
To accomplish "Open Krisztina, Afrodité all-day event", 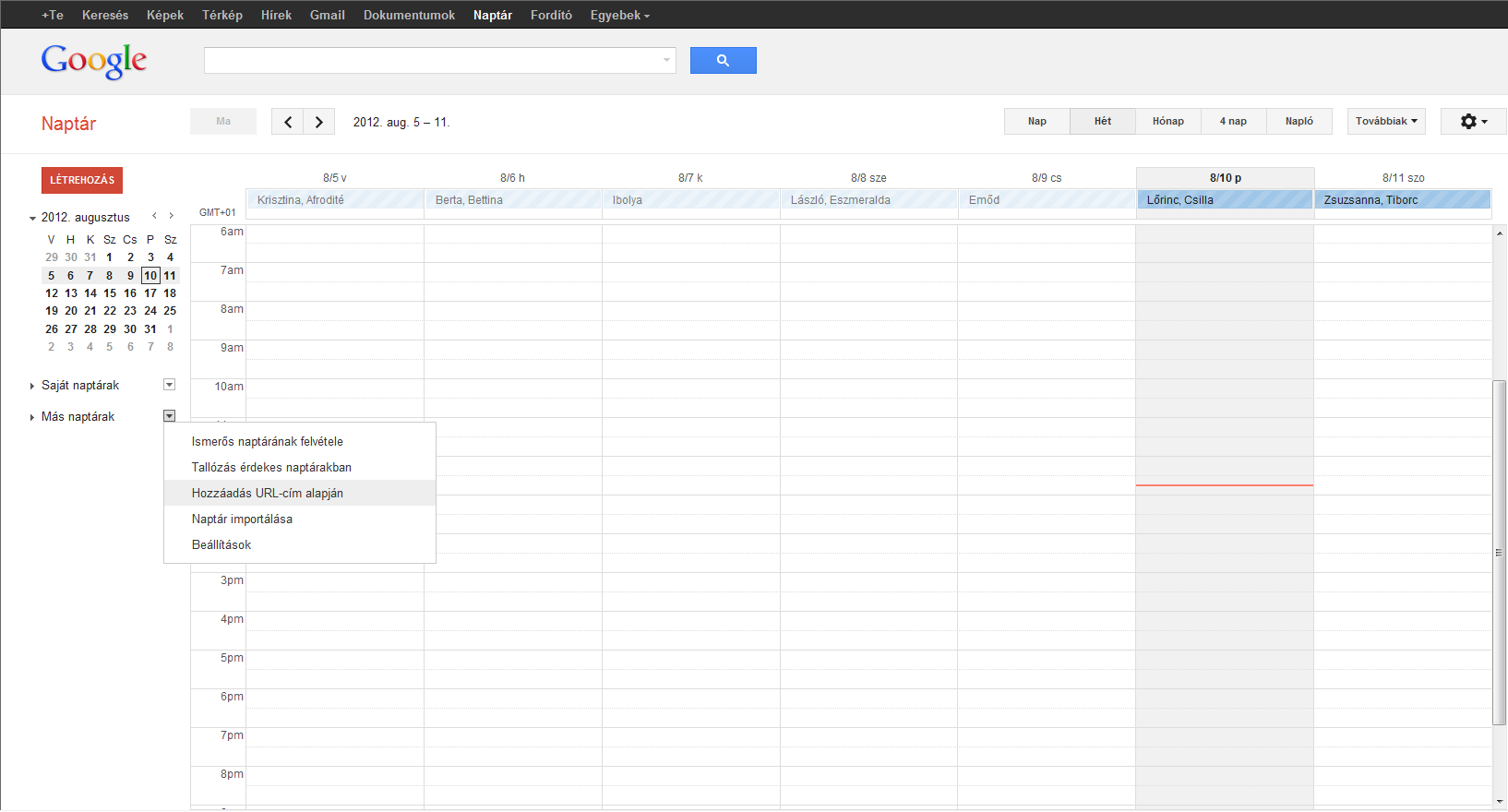I will click(335, 199).
